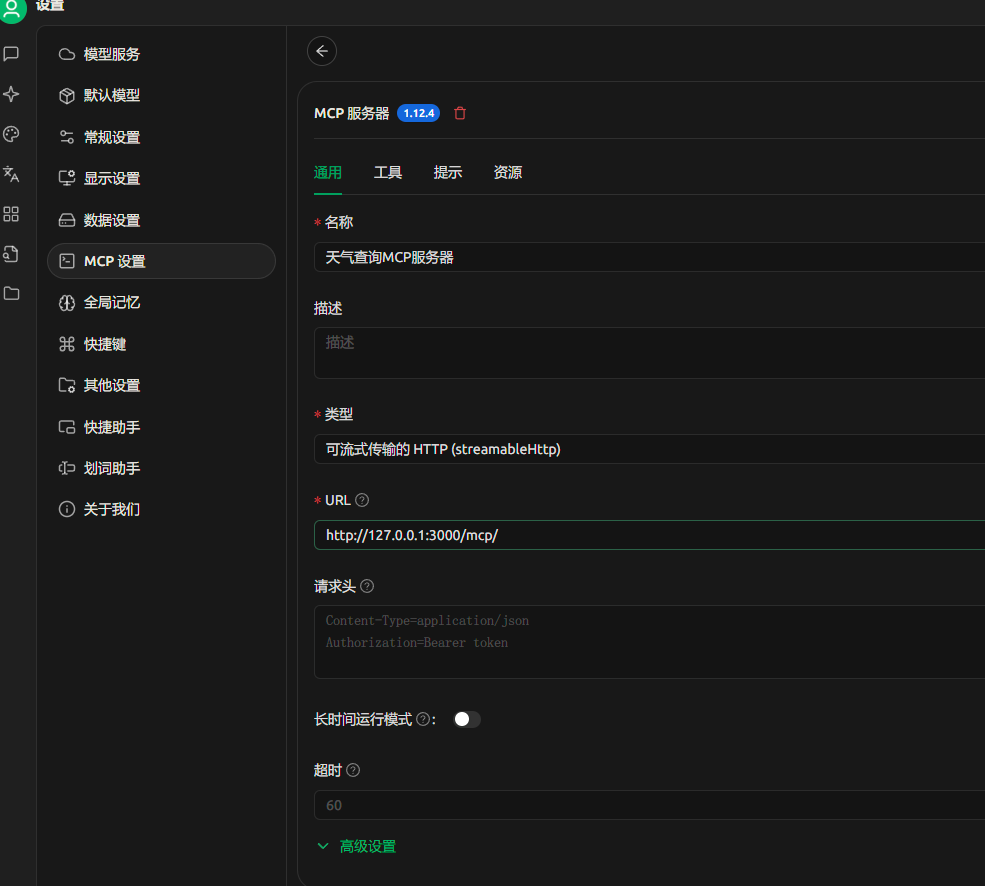This screenshot has width=985, height=886.
Task: Open 划词助手 settings
Action: (161, 468)
